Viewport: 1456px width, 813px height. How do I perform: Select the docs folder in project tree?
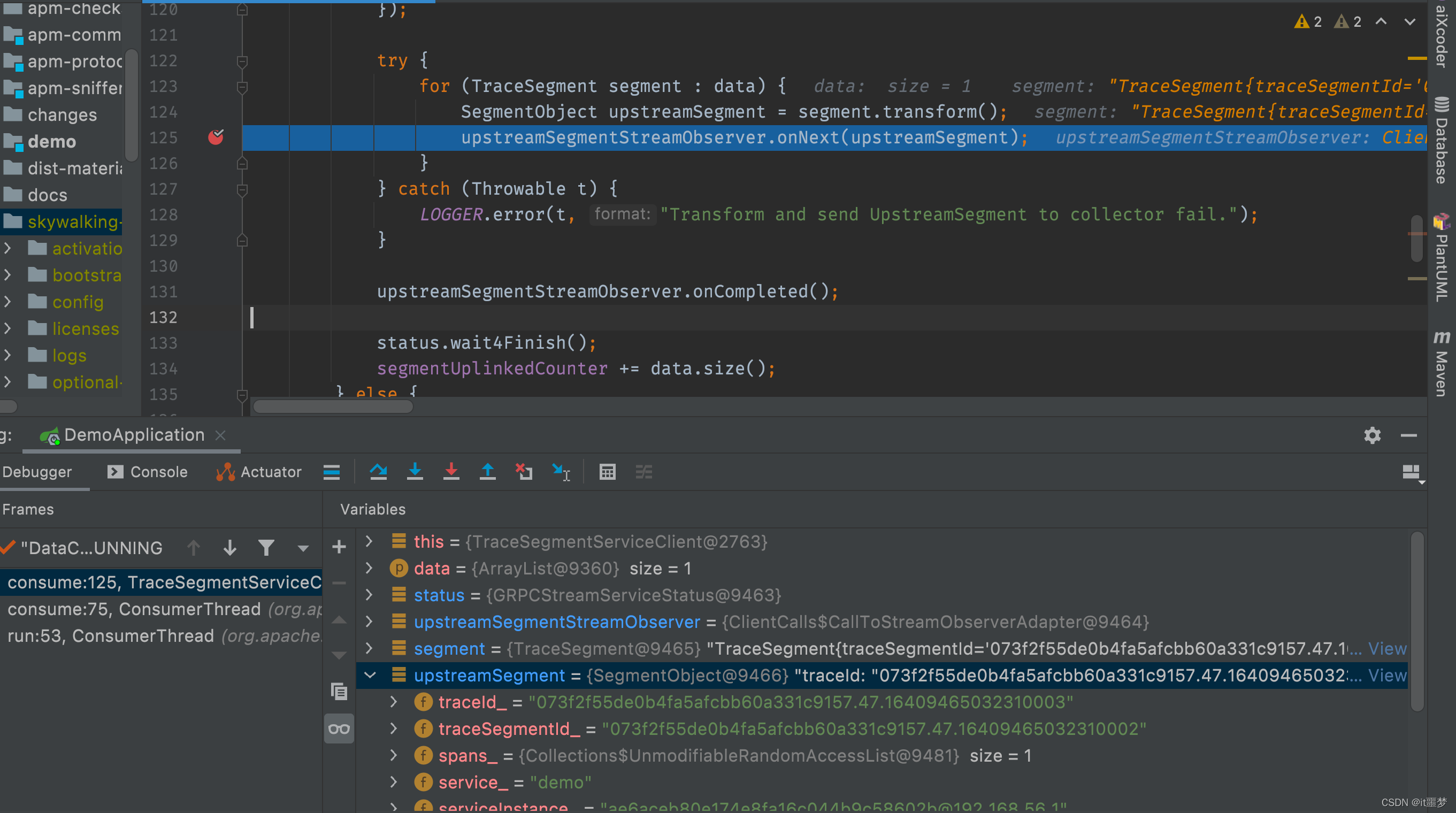click(48, 195)
